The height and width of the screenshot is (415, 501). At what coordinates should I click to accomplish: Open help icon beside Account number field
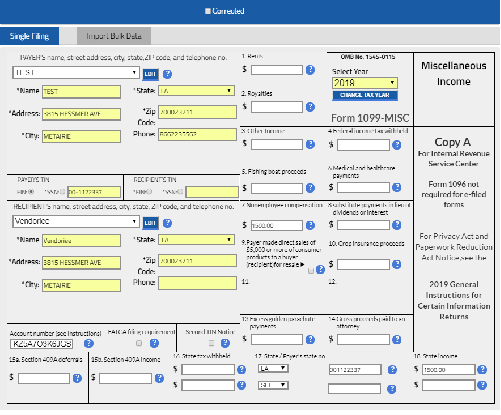click(x=89, y=343)
